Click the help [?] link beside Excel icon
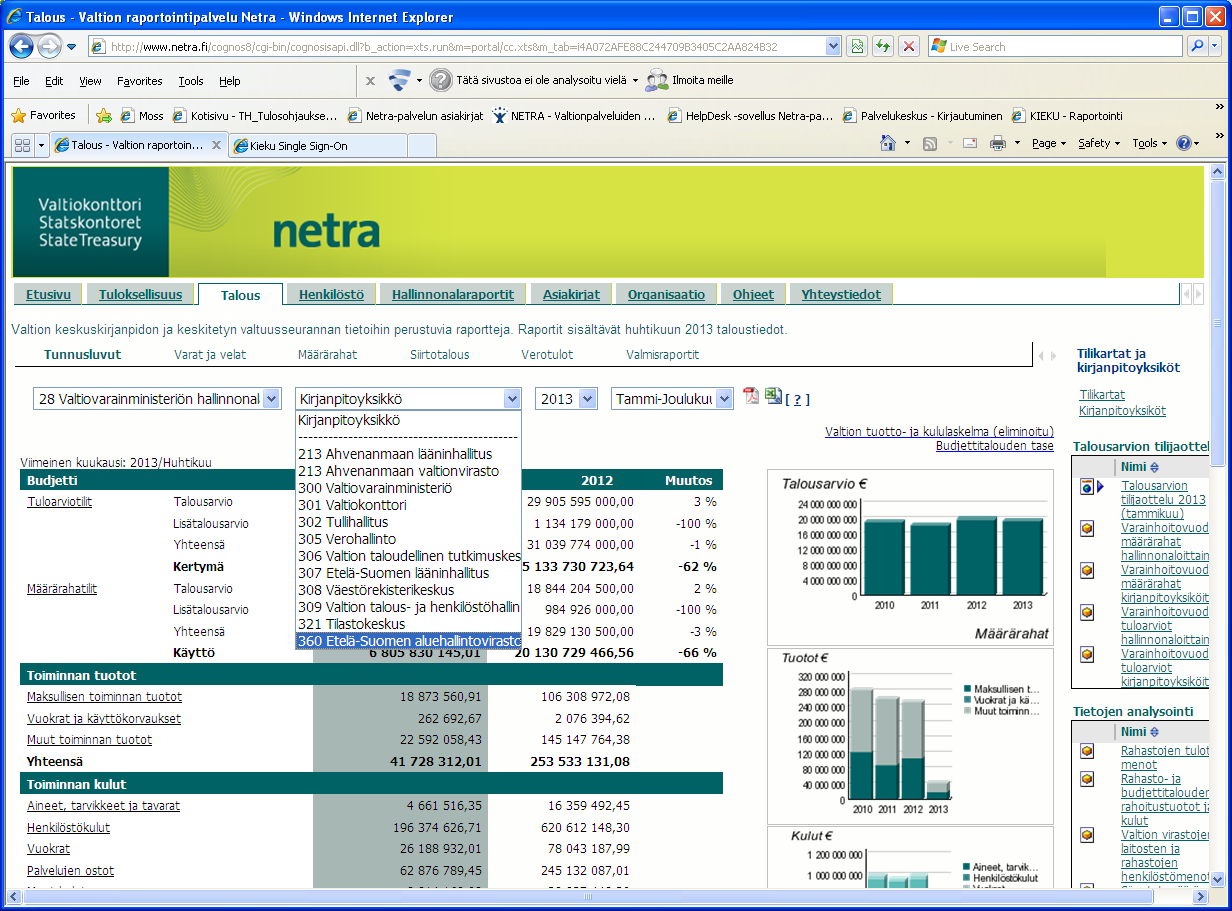The image size is (1232, 911). (x=797, y=399)
